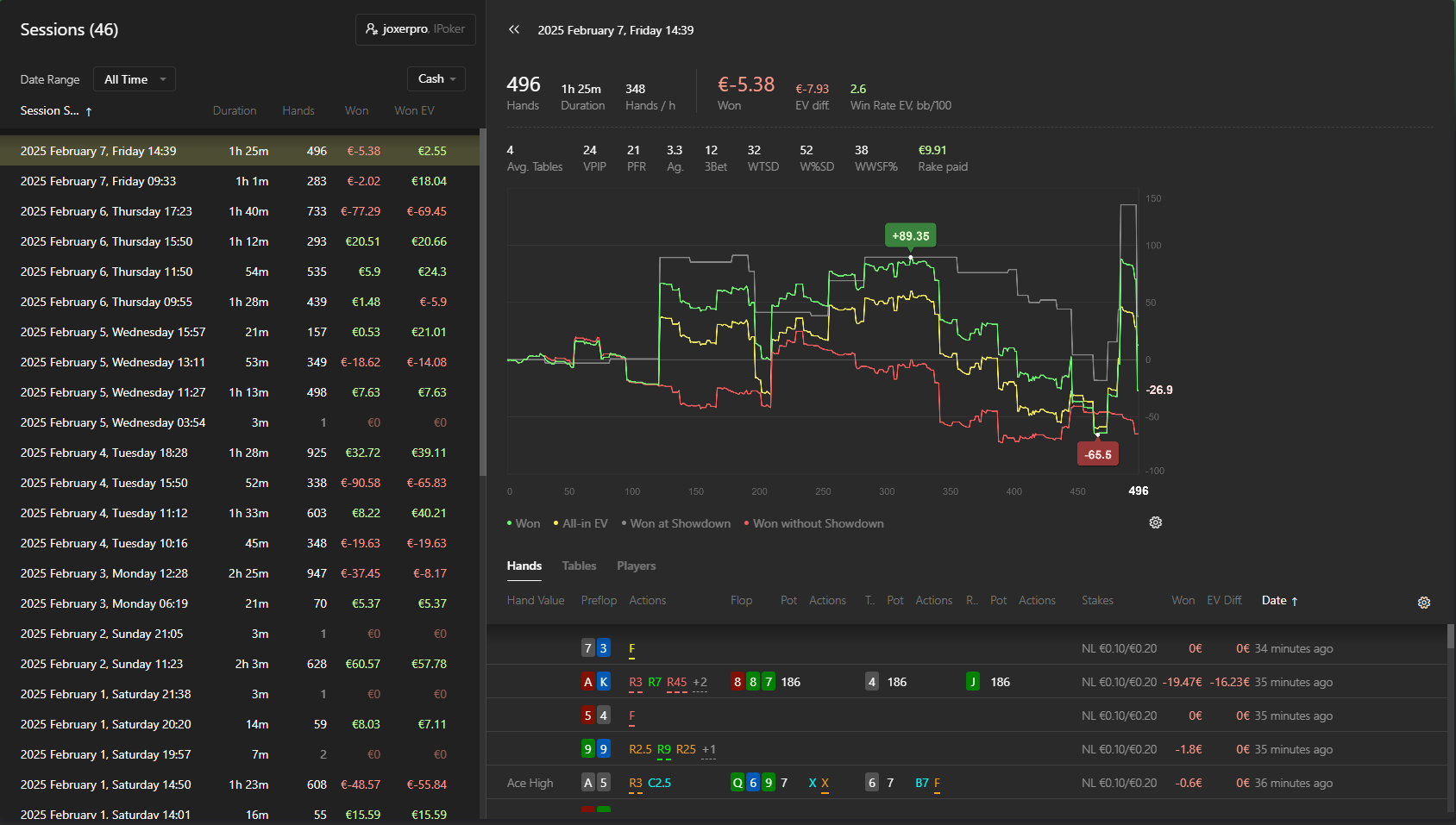The image size is (1456, 825).
Task: Select session February 4, Tuesday 15:50
Action: (239, 483)
